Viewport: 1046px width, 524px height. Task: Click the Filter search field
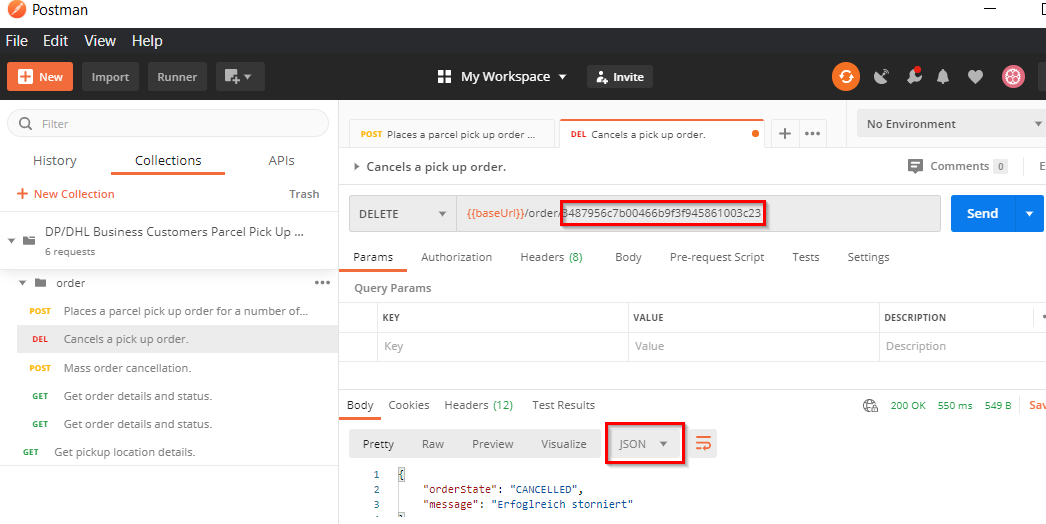tap(168, 124)
